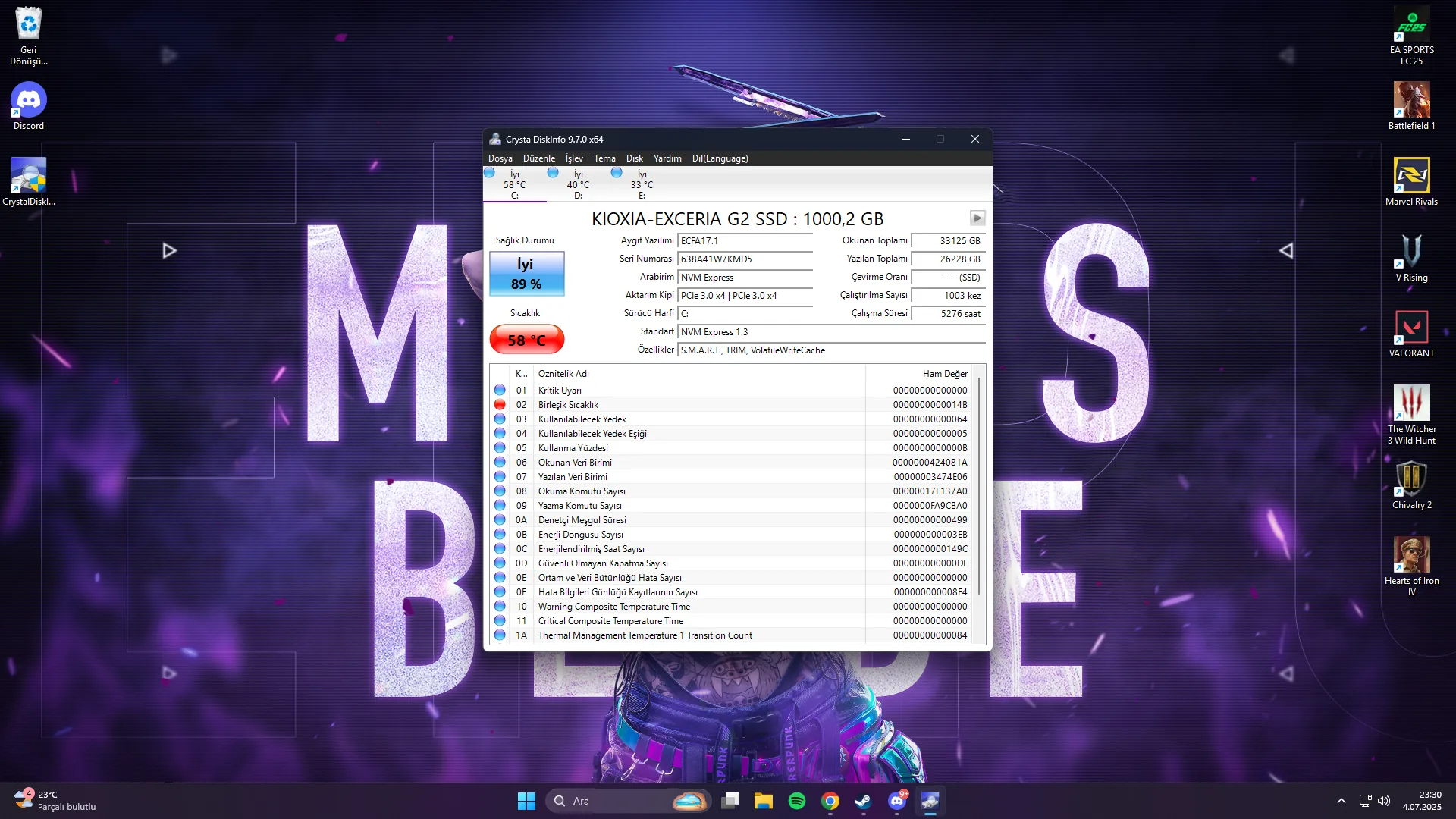
Task: Switch to the D: drive tab
Action: 578,184
